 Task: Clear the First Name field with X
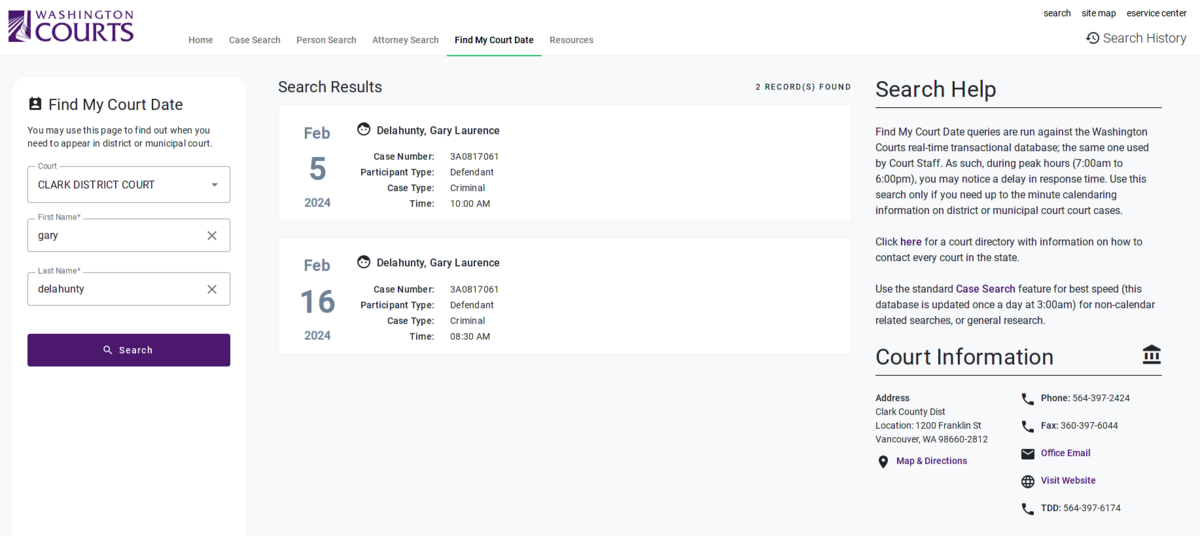tap(212, 236)
